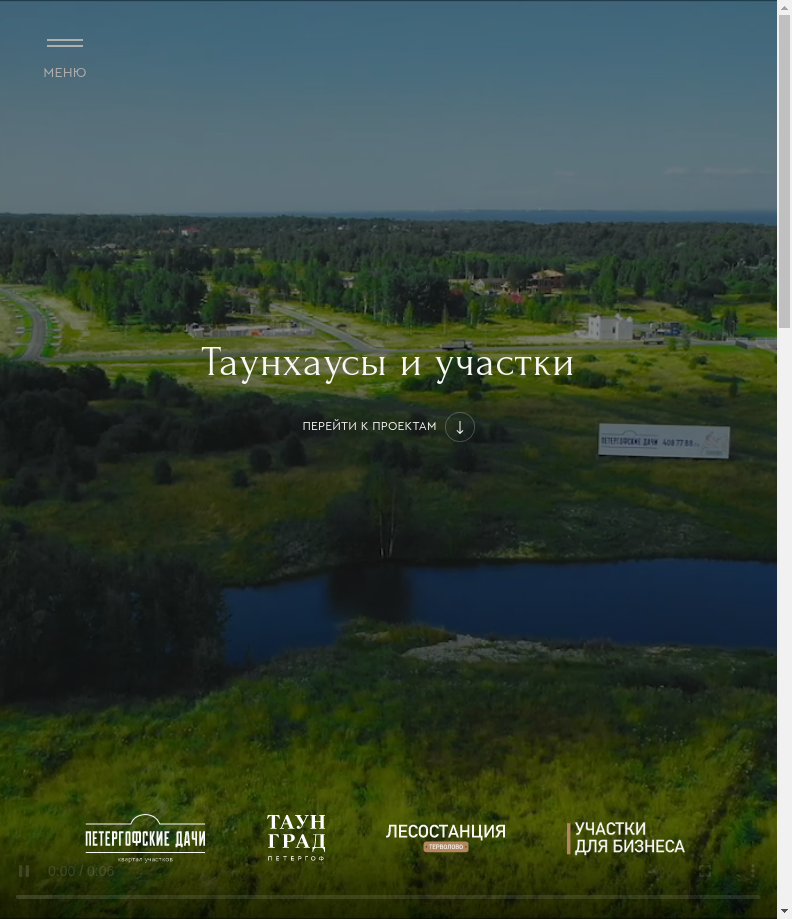Open the hamburger menu icon

64,43
